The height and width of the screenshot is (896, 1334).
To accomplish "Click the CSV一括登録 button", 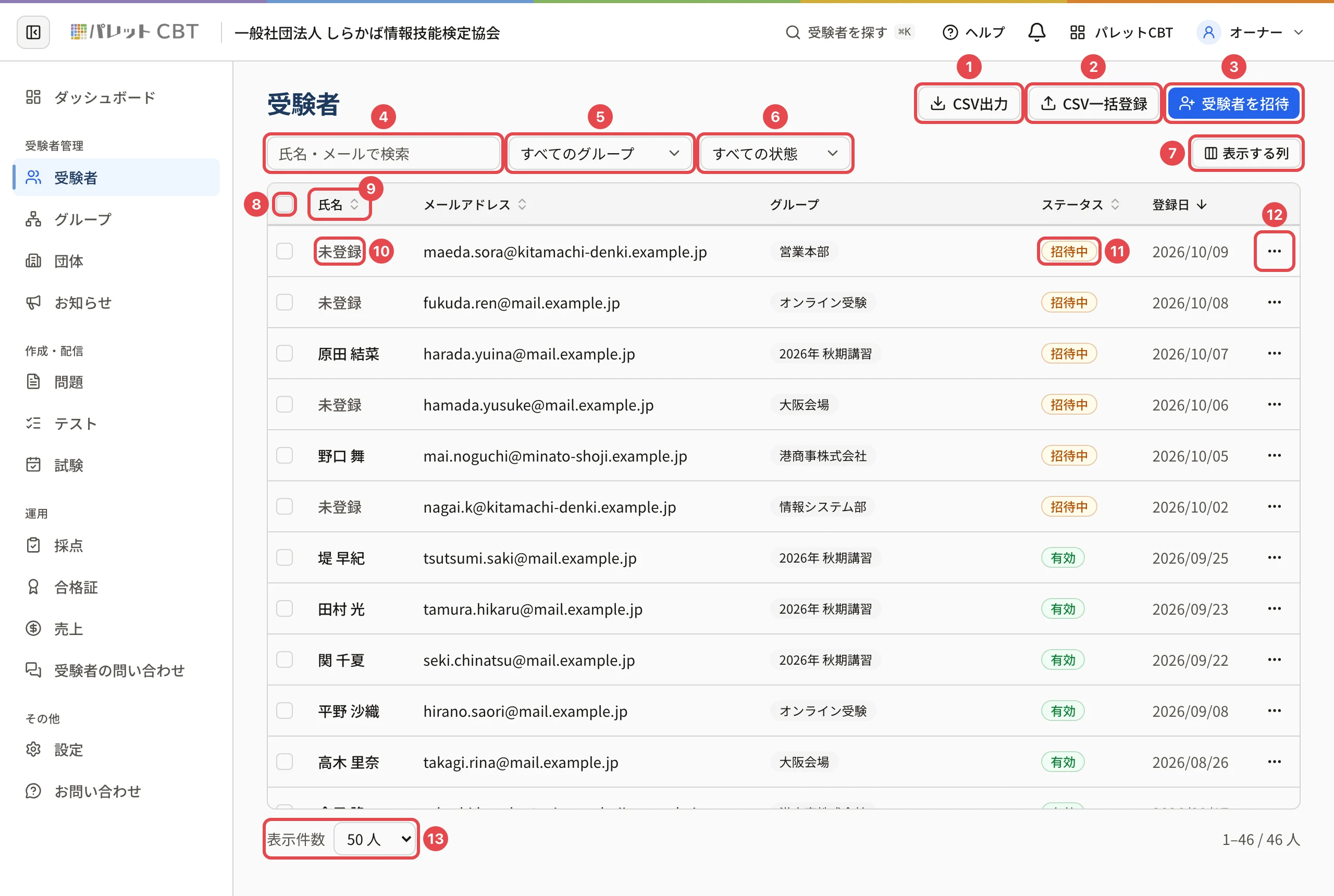I will pyautogui.click(x=1093, y=104).
